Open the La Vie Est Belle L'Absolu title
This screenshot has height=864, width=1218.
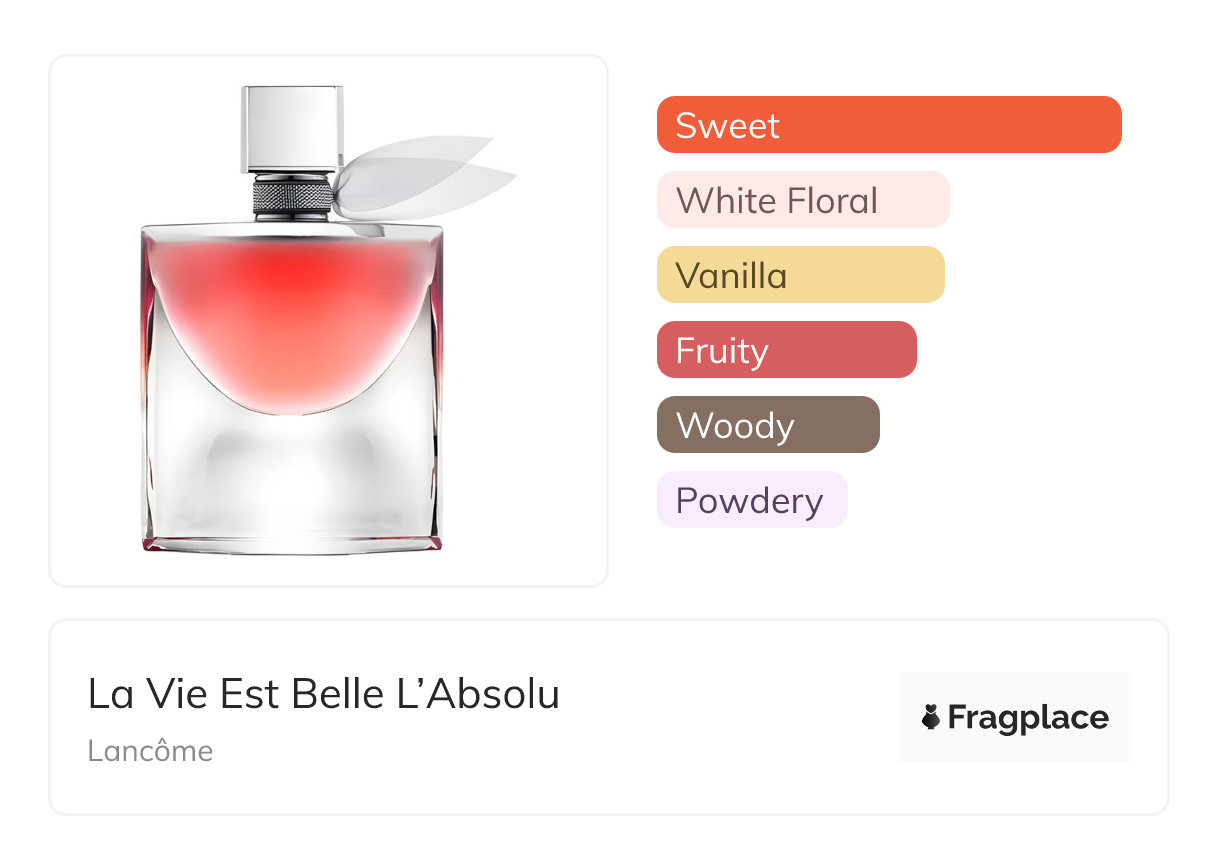pos(323,694)
